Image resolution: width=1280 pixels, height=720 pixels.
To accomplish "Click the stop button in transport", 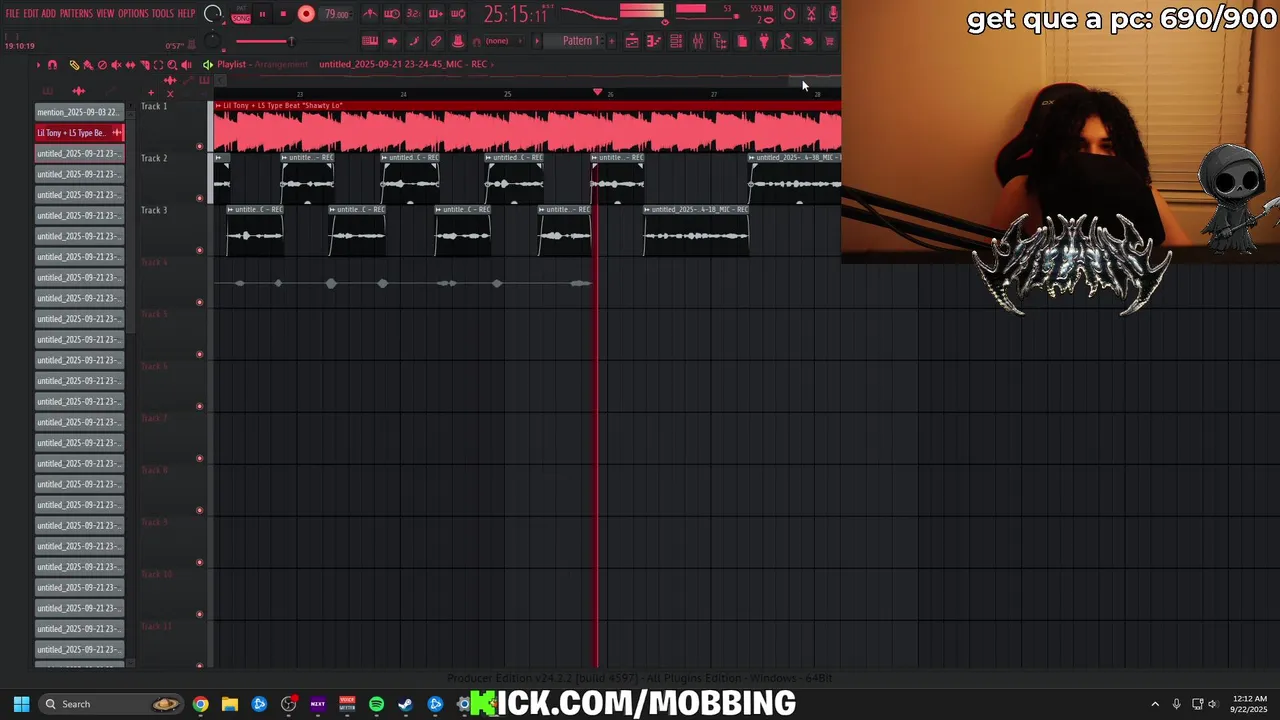I will pos(283,14).
